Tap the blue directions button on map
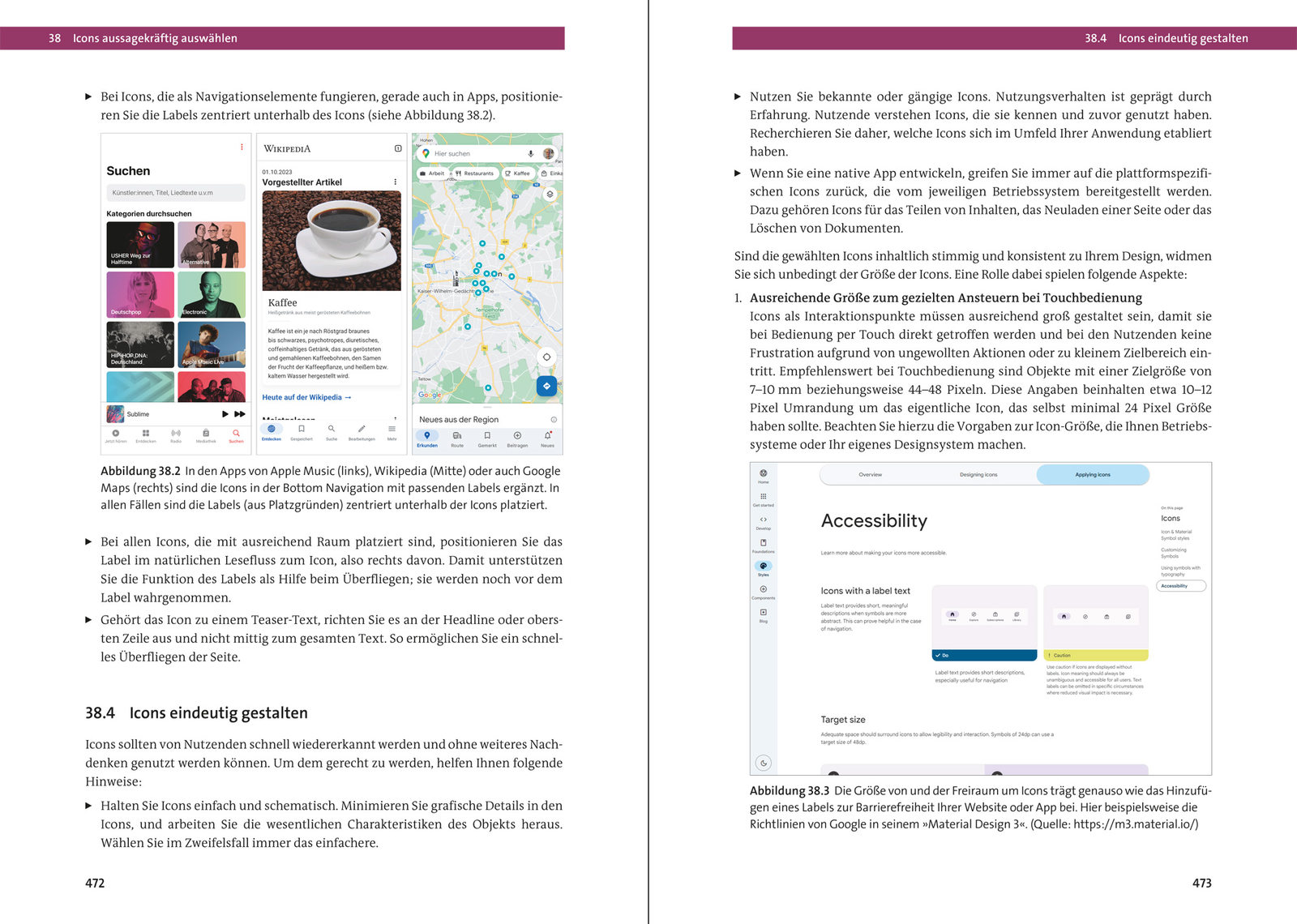 click(x=546, y=387)
